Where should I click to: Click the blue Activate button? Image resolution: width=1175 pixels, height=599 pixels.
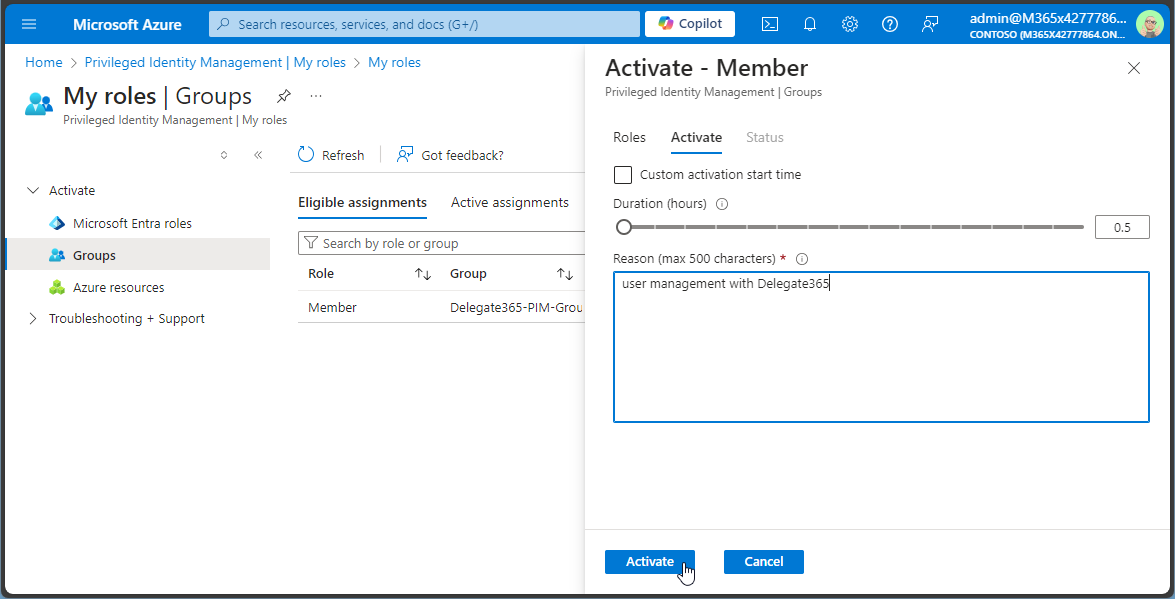pos(649,562)
